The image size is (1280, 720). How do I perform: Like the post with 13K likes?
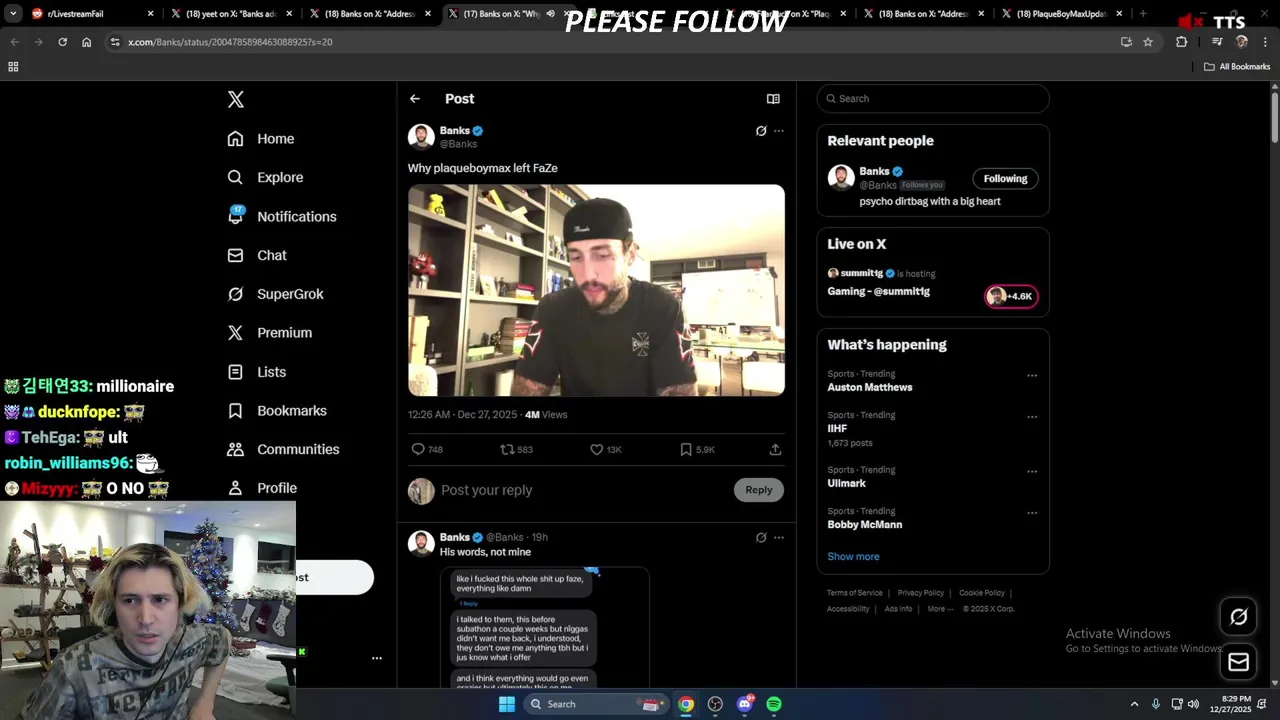click(606, 450)
